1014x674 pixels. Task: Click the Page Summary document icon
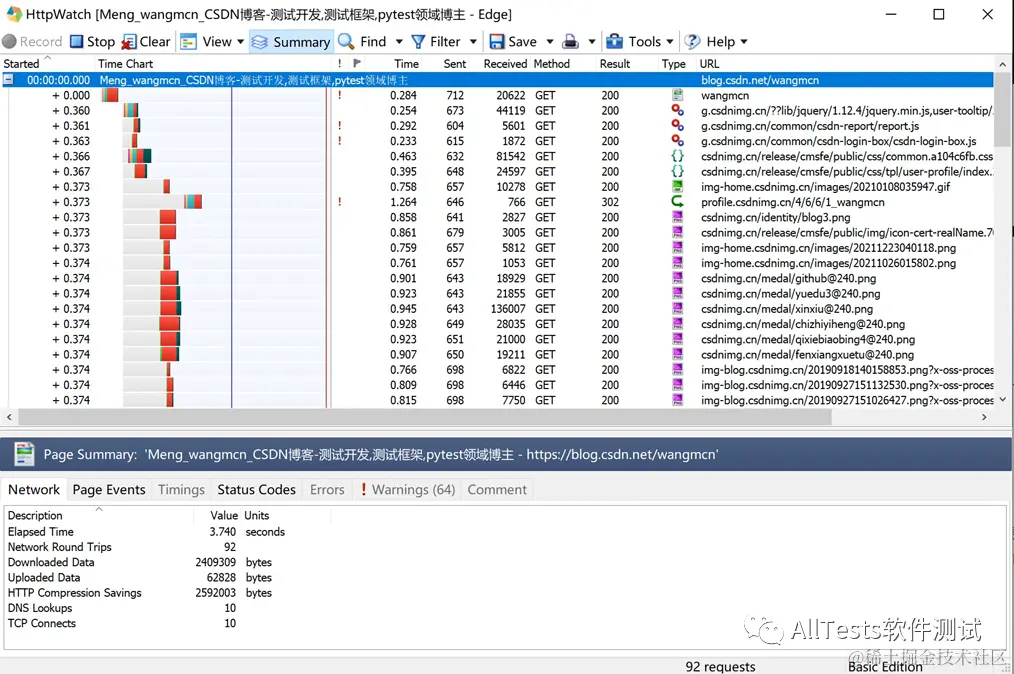tap(25, 454)
